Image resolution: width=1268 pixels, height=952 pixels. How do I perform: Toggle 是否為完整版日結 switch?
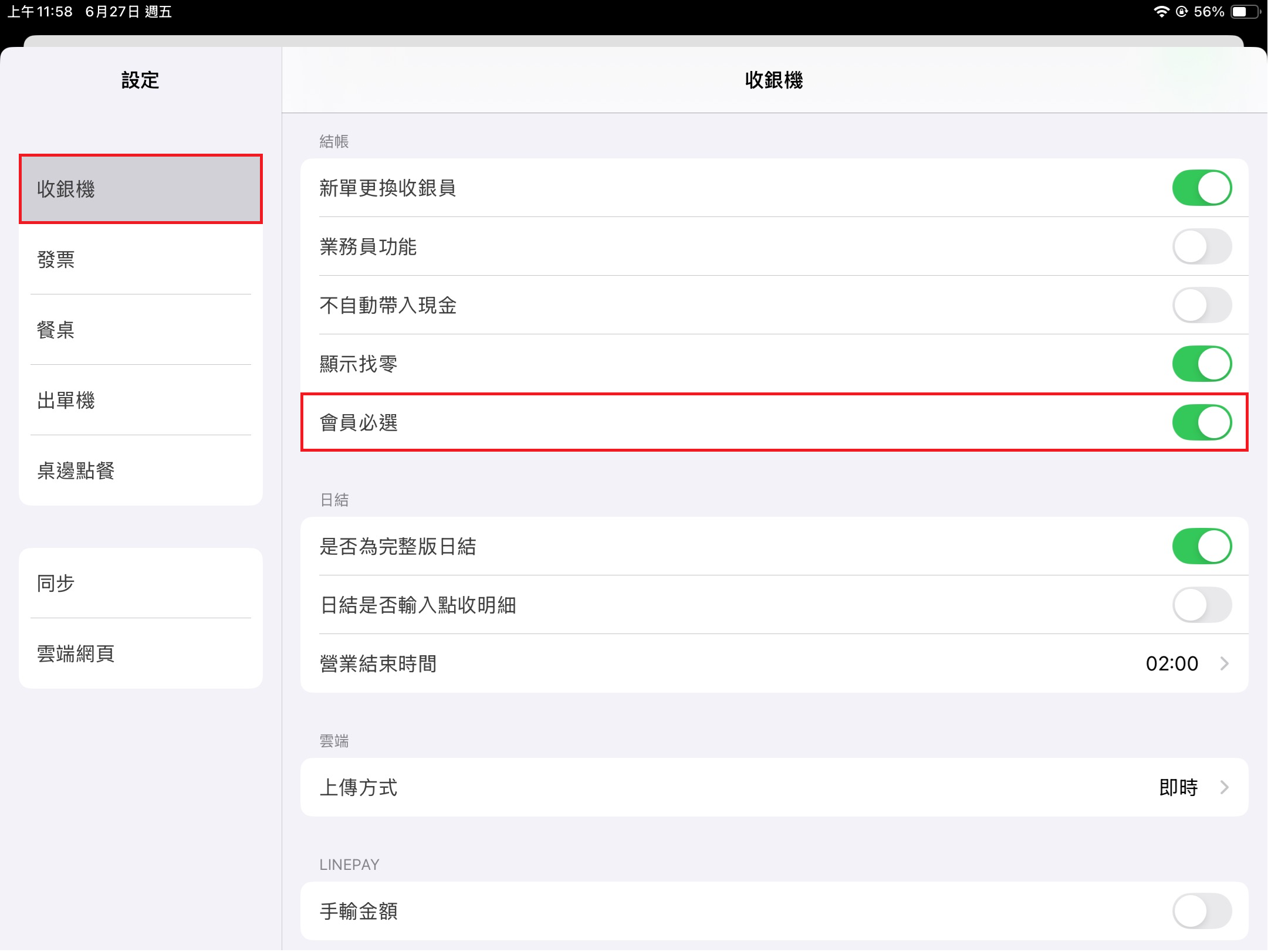pyautogui.click(x=1201, y=546)
